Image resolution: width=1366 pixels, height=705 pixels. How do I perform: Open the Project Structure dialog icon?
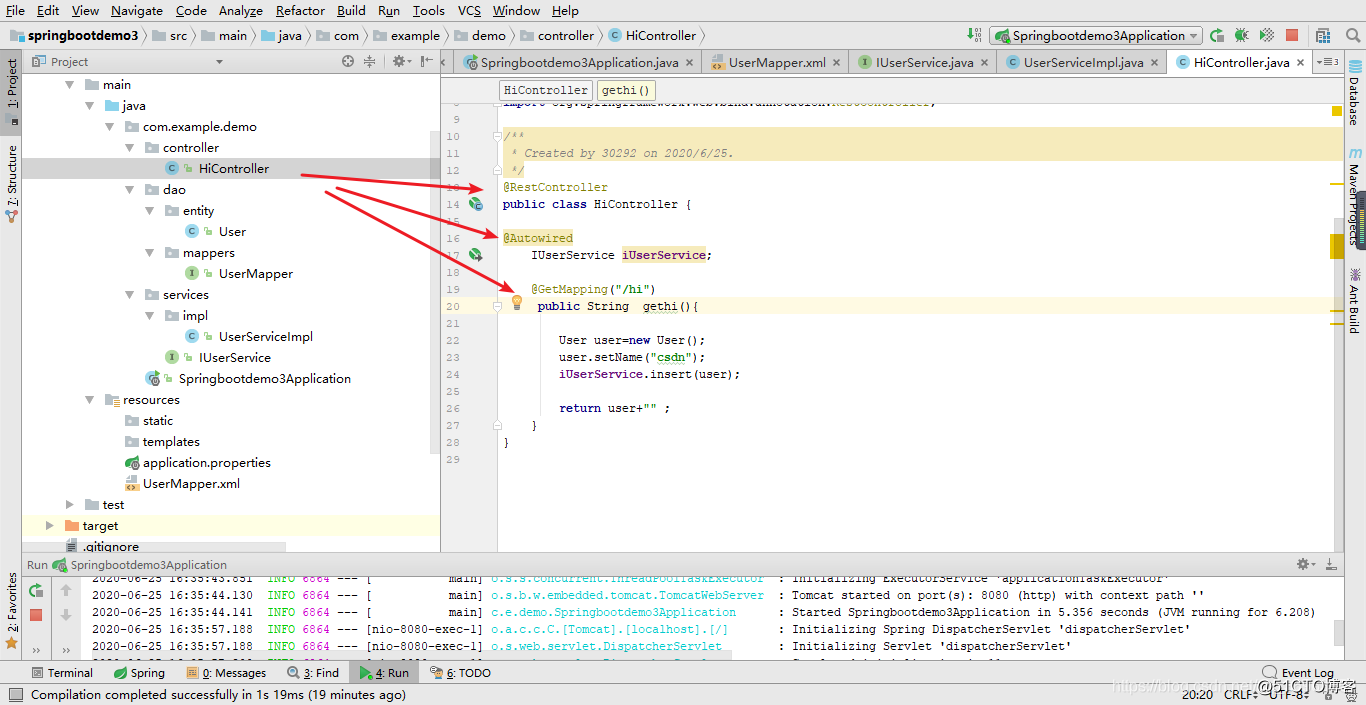click(1322, 35)
